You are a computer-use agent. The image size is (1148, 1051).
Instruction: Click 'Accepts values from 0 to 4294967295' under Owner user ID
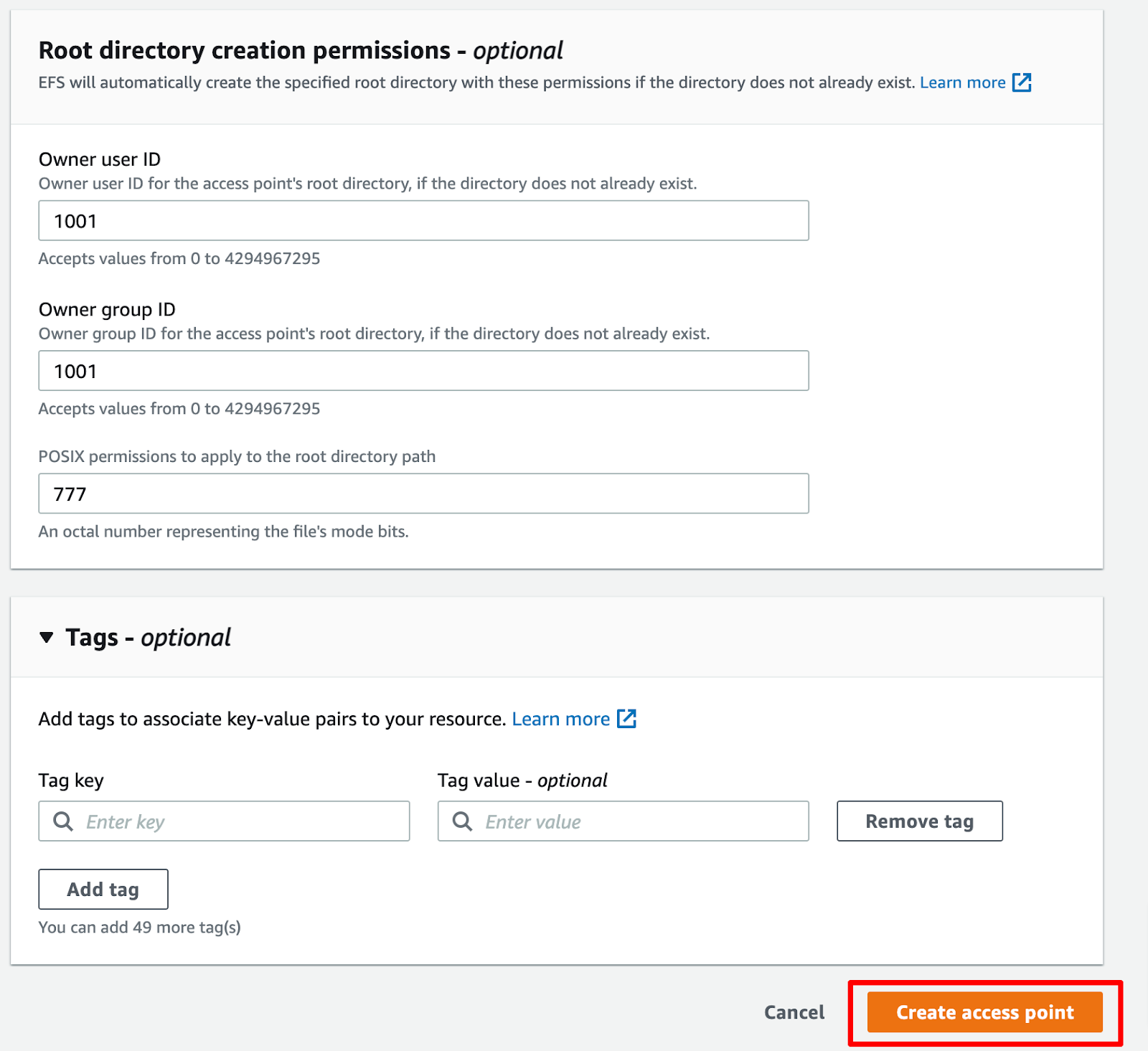click(x=179, y=258)
